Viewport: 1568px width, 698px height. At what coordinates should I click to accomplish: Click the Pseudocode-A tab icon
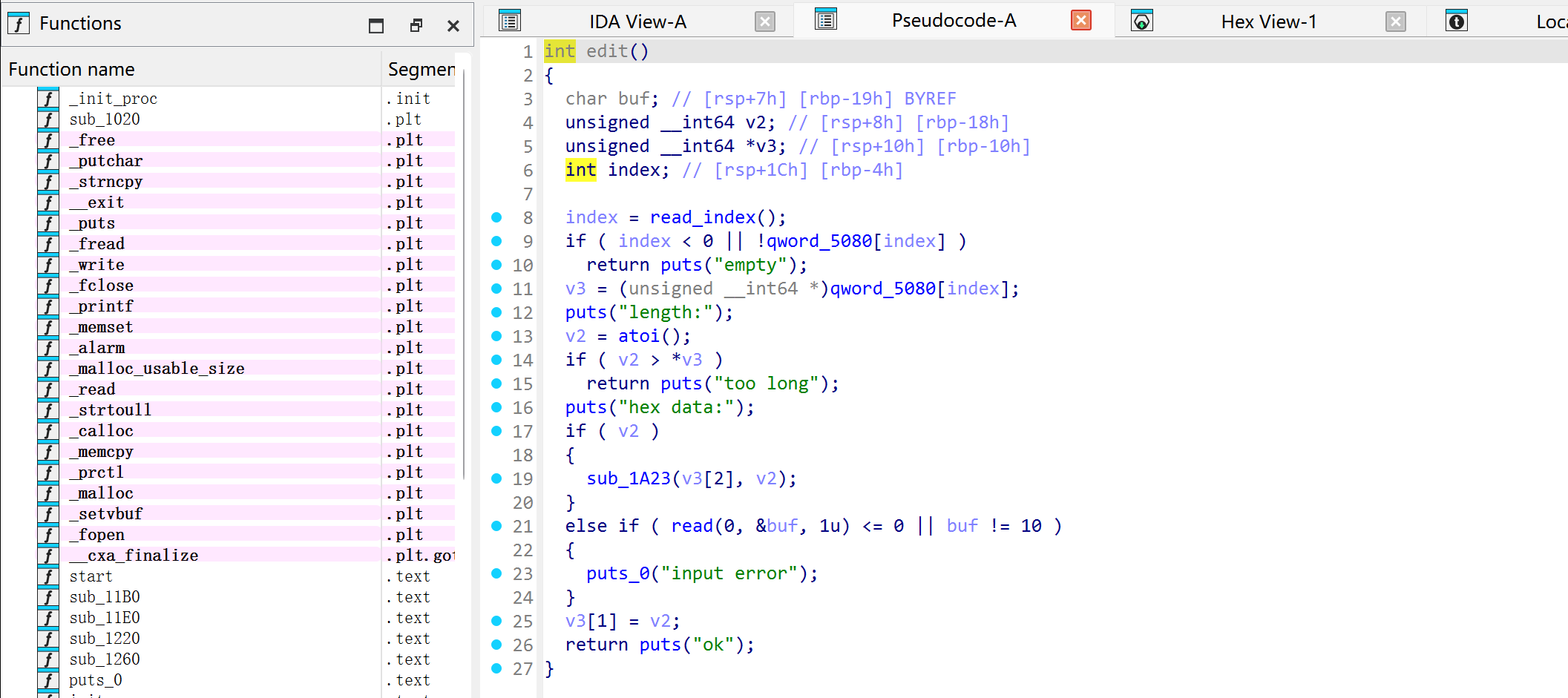826,20
